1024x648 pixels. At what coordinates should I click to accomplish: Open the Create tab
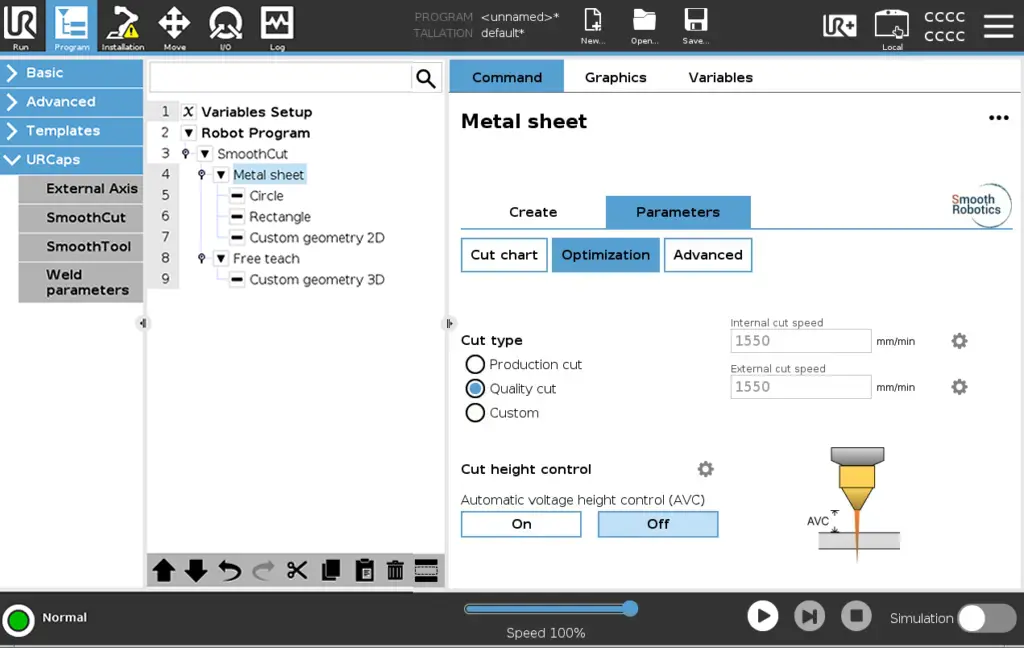click(533, 212)
